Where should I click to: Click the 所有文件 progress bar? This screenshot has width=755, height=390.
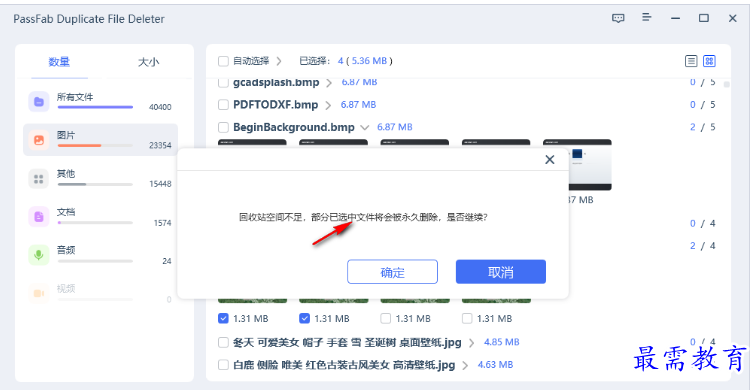point(95,107)
